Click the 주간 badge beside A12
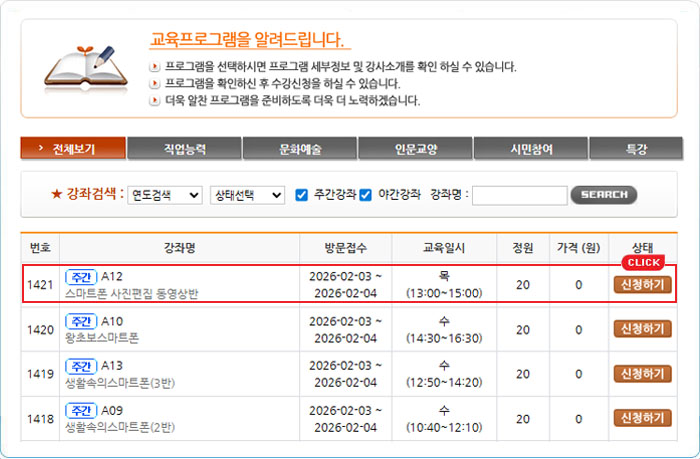 click(80, 276)
